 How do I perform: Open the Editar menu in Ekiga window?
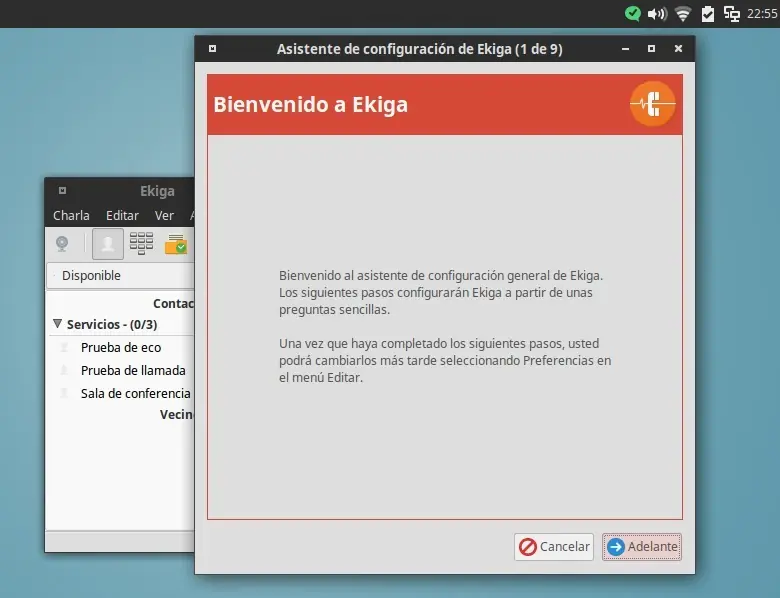122,215
